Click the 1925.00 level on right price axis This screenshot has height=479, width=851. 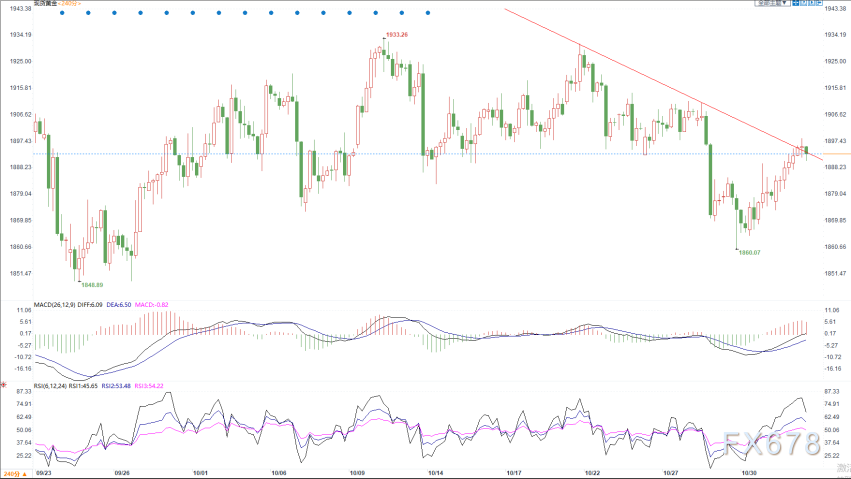point(835,61)
